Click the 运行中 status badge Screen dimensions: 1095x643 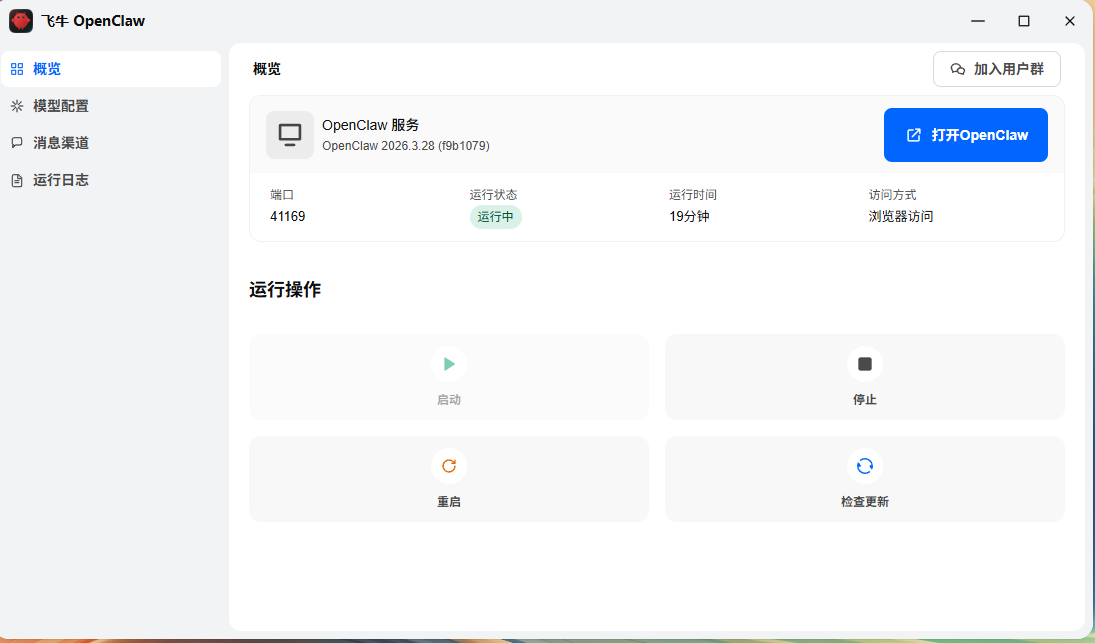pyautogui.click(x=496, y=217)
